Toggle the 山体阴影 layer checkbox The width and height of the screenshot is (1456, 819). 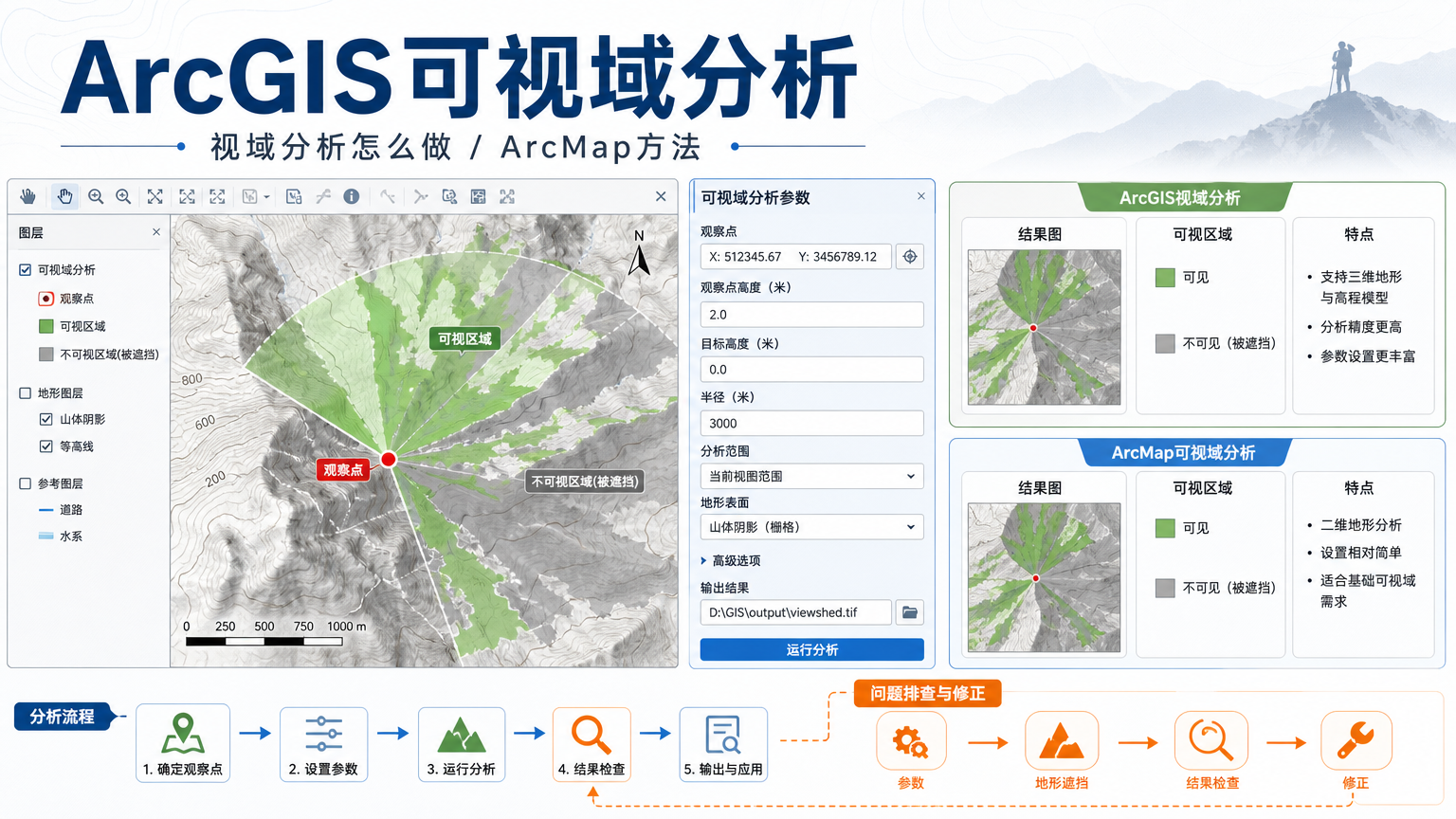[x=45, y=419]
